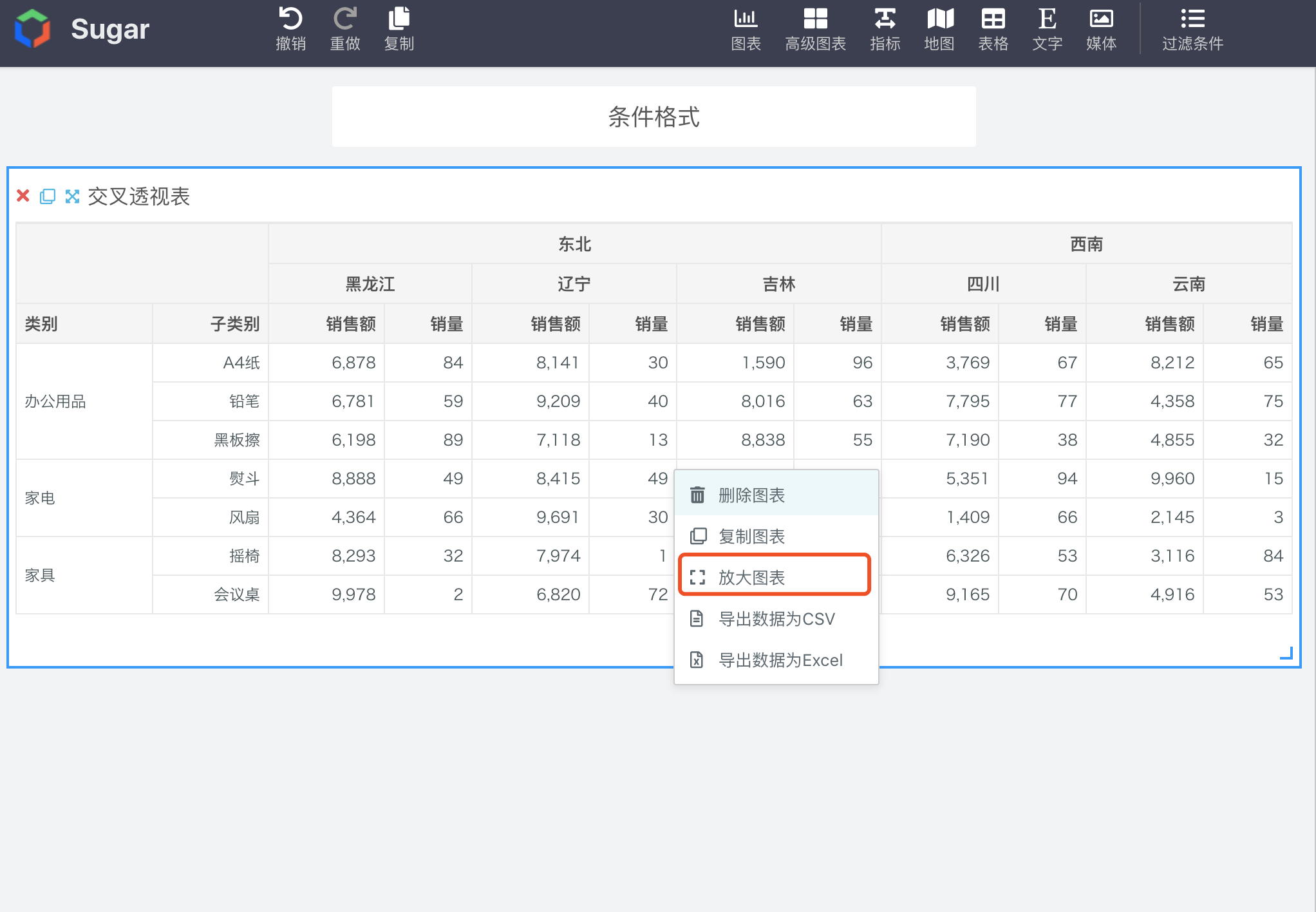Image resolution: width=1316 pixels, height=912 pixels.
Task: Click the 3,769 sales value cell
Action: (x=941, y=363)
